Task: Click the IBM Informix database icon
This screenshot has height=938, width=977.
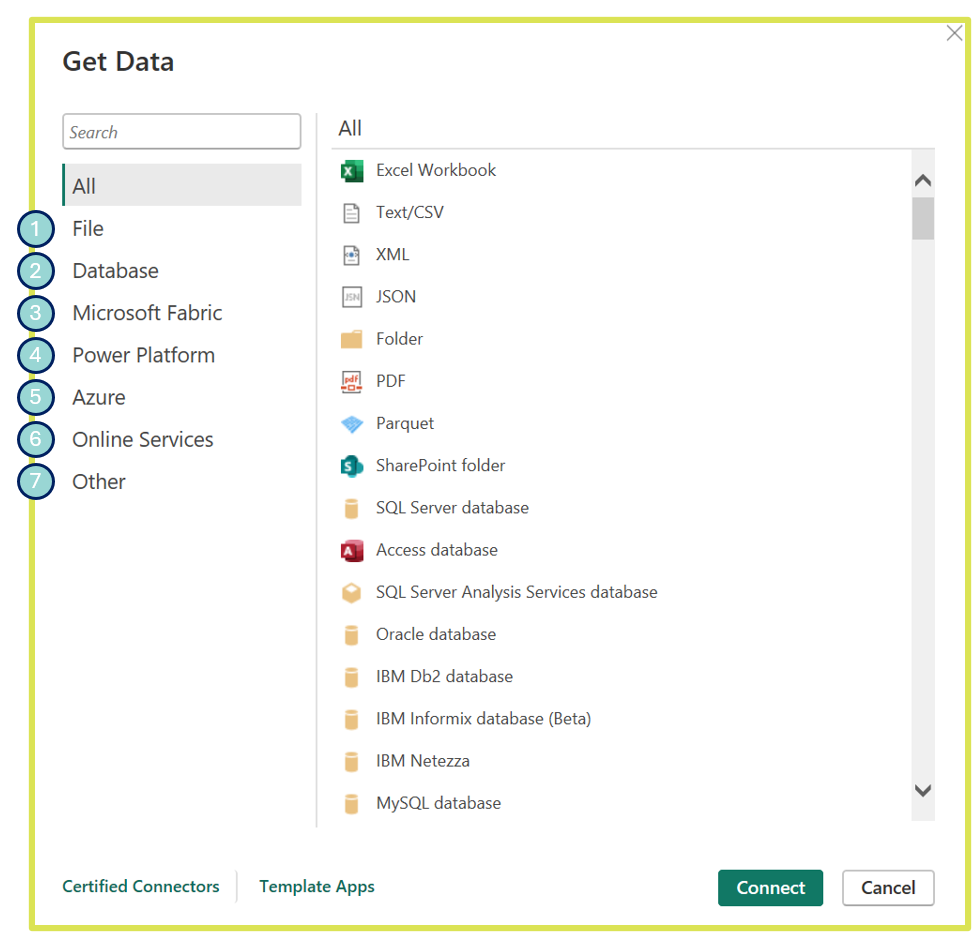Action: pyautogui.click(x=351, y=720)
